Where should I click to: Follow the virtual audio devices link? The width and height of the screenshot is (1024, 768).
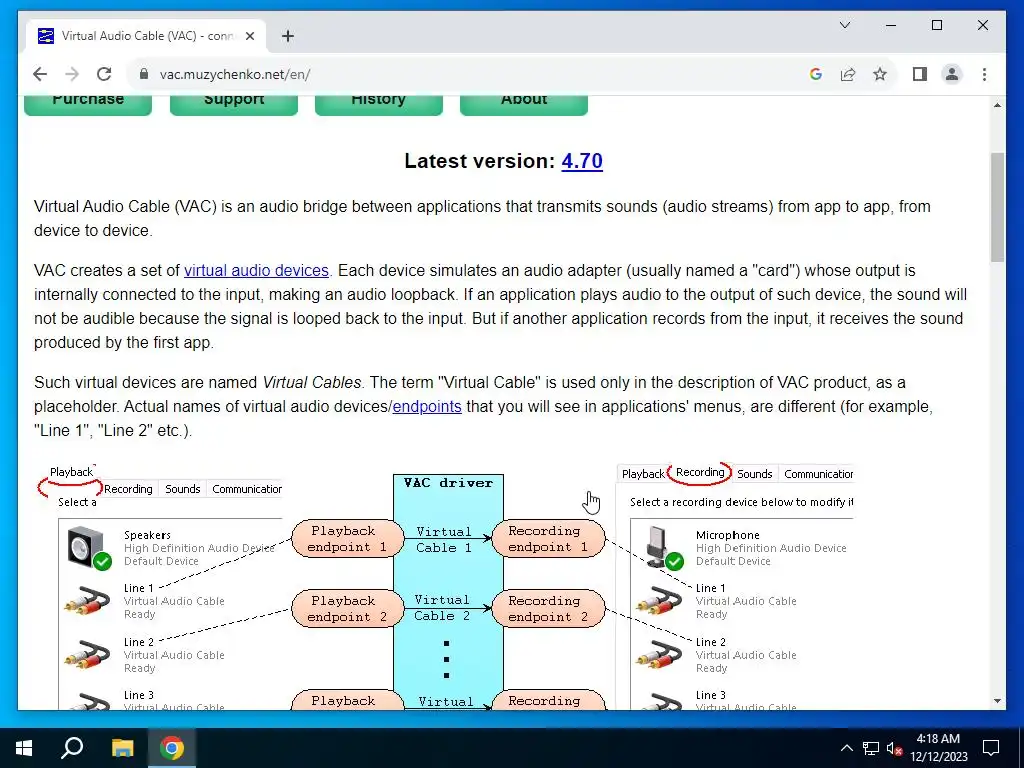point(256,270)
